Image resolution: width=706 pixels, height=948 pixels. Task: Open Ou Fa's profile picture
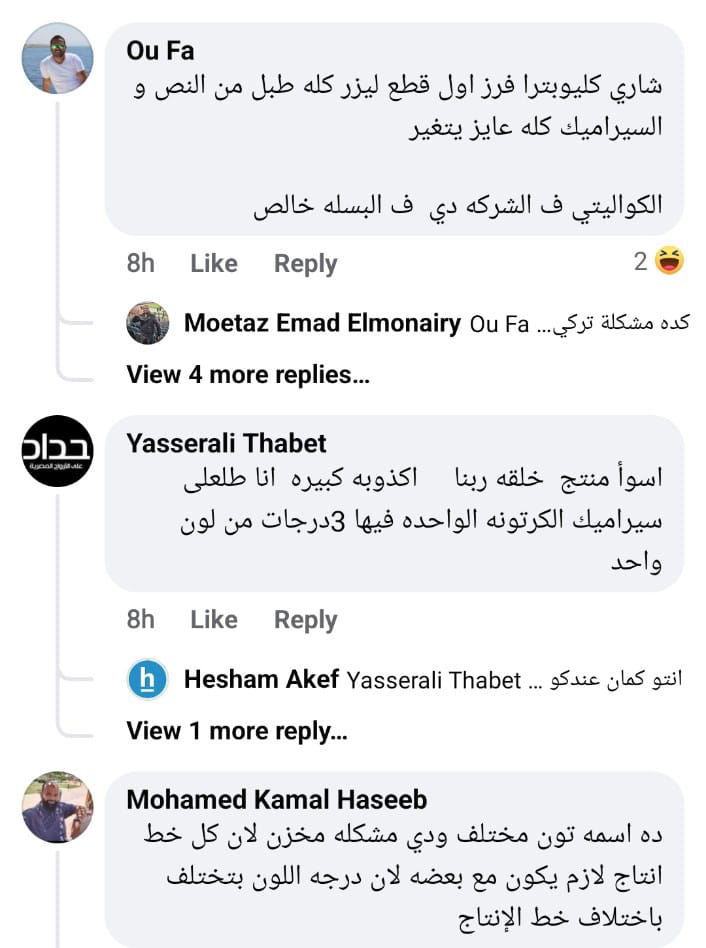pyautogui.click(x=57, y=58)
